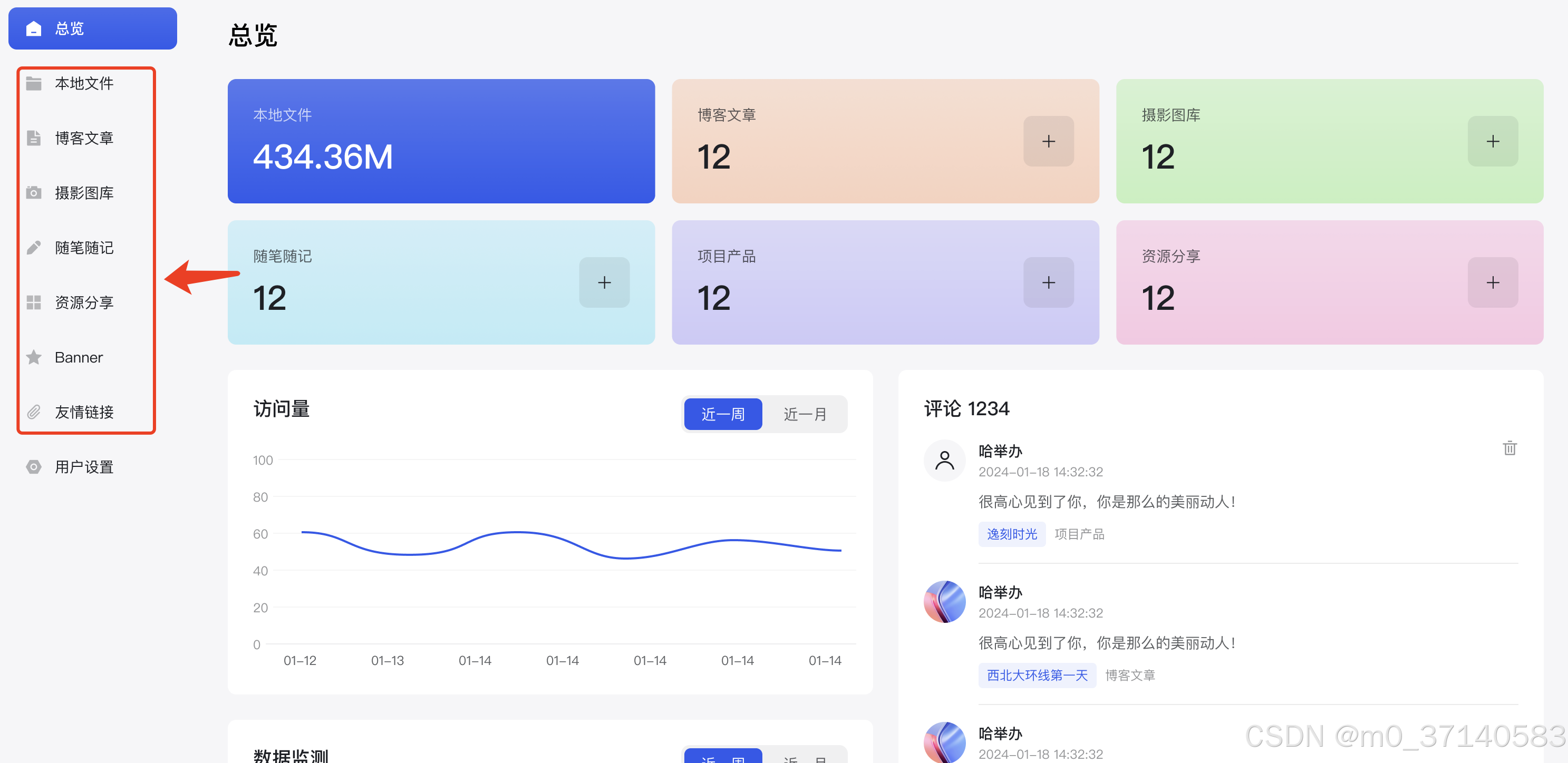Open the 西北大环线第一天 tag link
Viewport: 1568px width, 763px height.
click(1037, 675)
